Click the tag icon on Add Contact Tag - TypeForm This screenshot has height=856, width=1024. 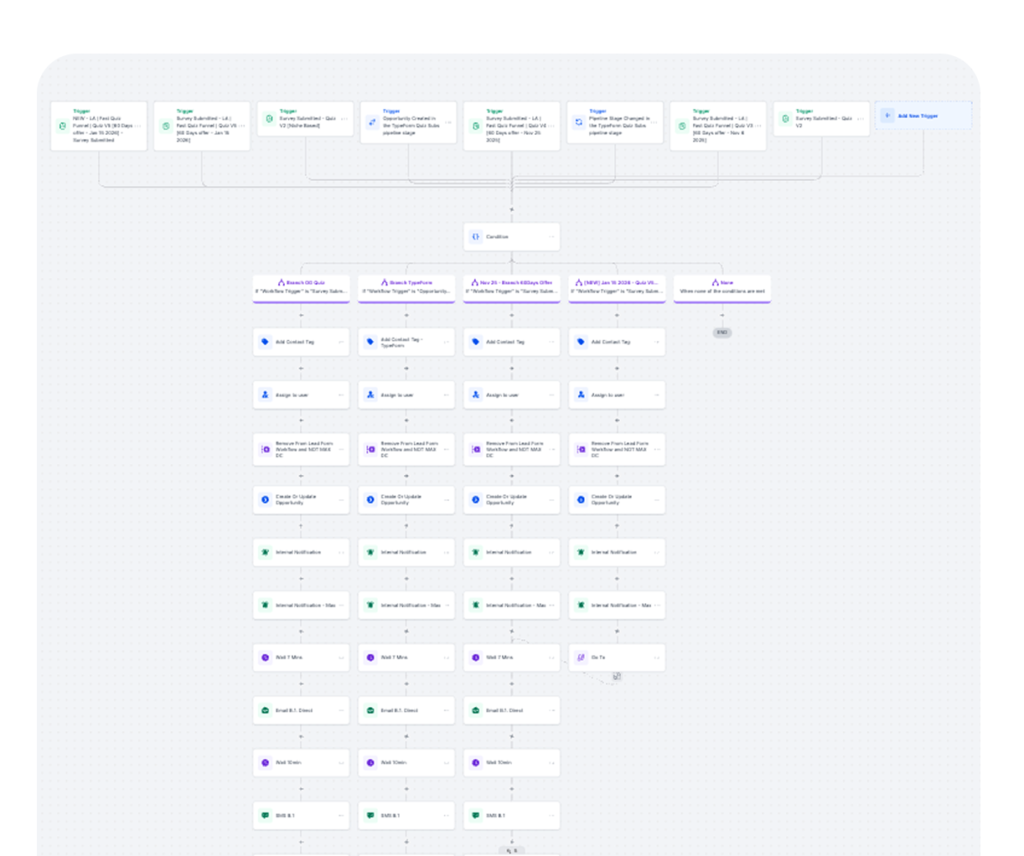pyautogui.click(x=370, y=342)
